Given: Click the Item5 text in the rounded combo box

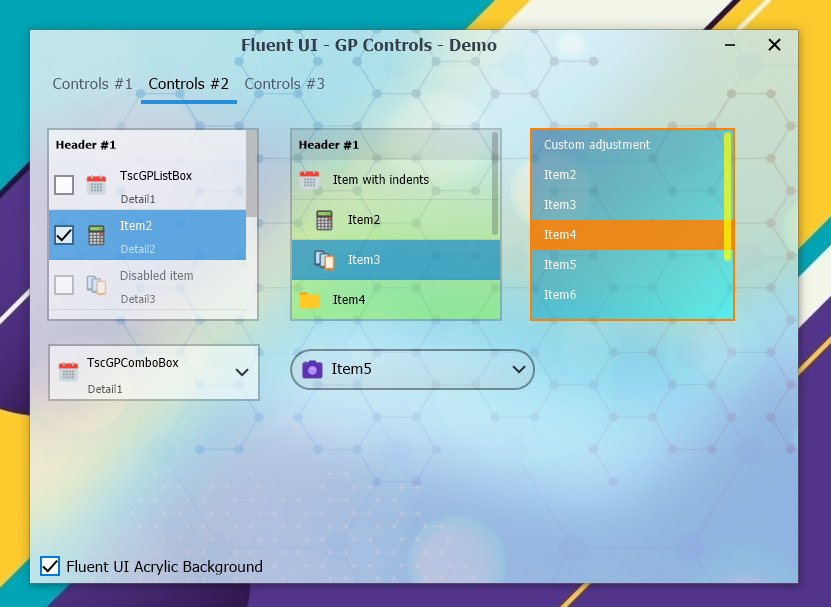Looking at the screenshot, I should tap(351, 369).
